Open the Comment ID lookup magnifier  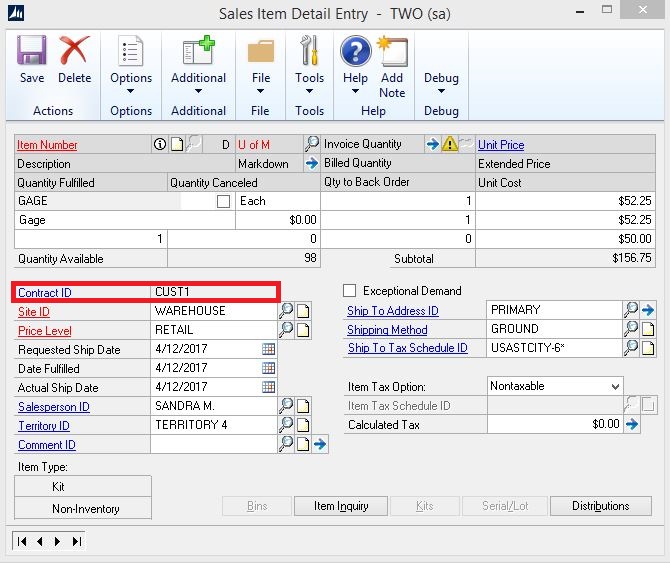pos(286,443)
